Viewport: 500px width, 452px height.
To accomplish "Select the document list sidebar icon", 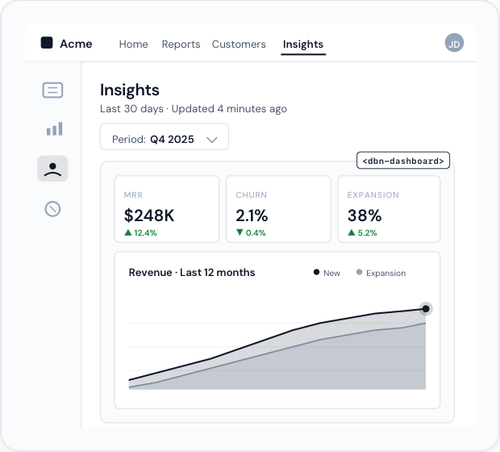I will [53, 90].
